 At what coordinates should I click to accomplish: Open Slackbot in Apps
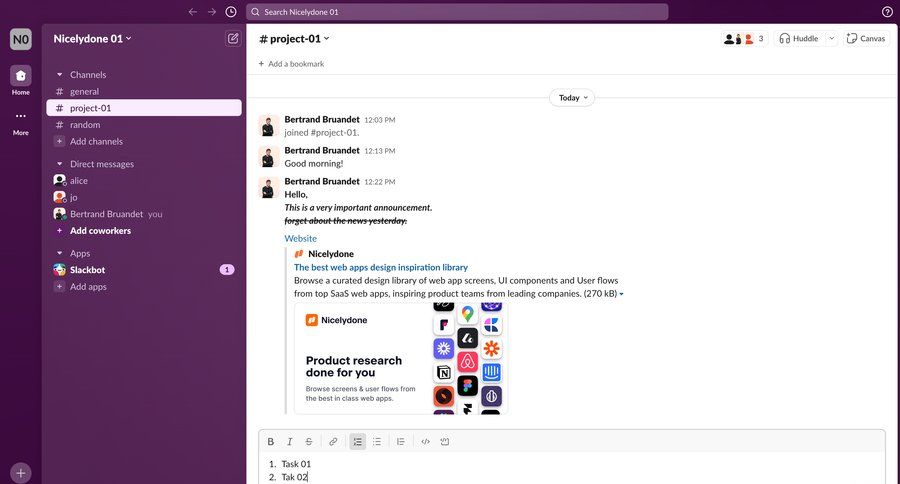[144, 270]
